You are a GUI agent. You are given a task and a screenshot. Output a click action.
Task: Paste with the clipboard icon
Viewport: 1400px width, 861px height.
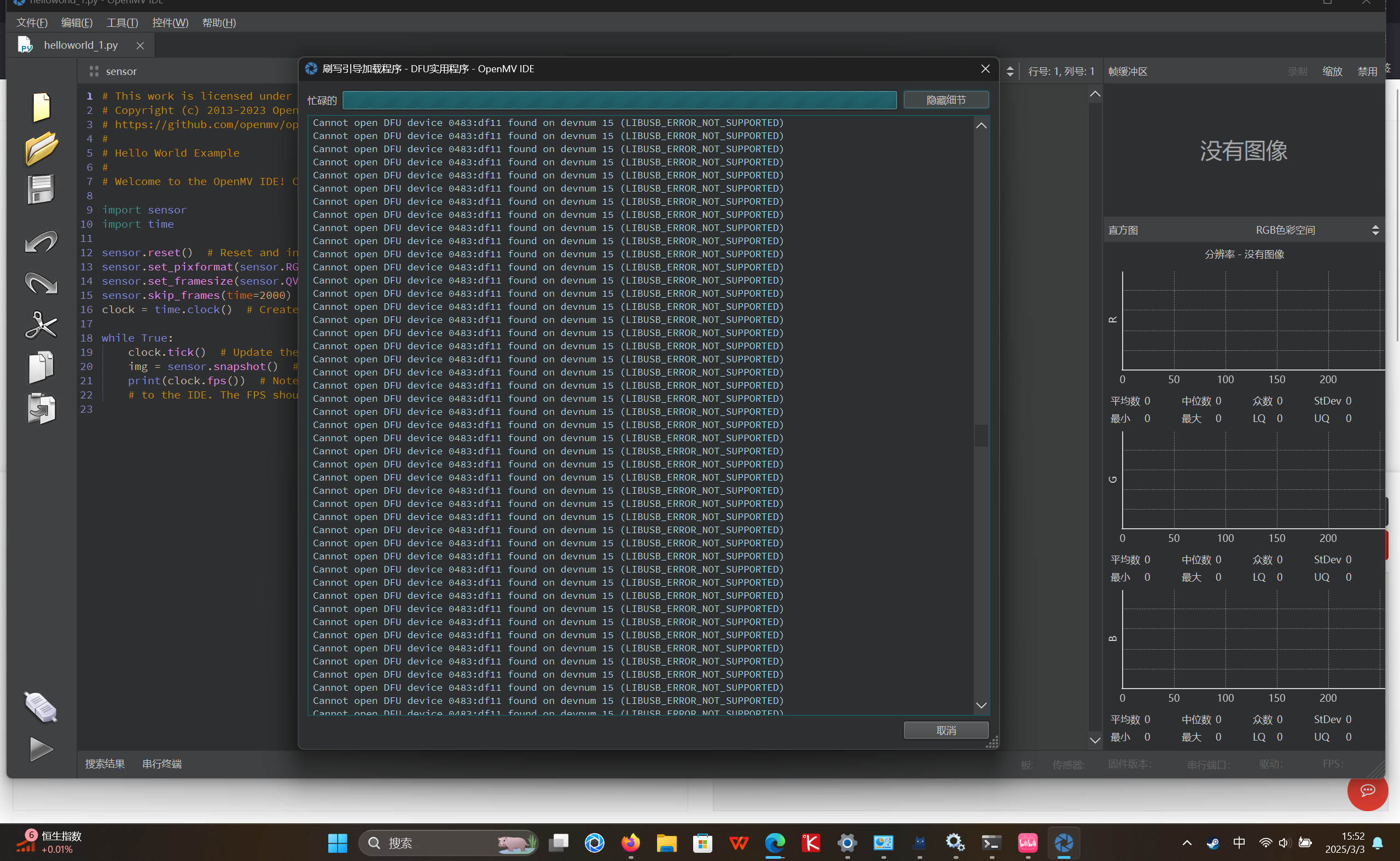[x=41, y=408]
